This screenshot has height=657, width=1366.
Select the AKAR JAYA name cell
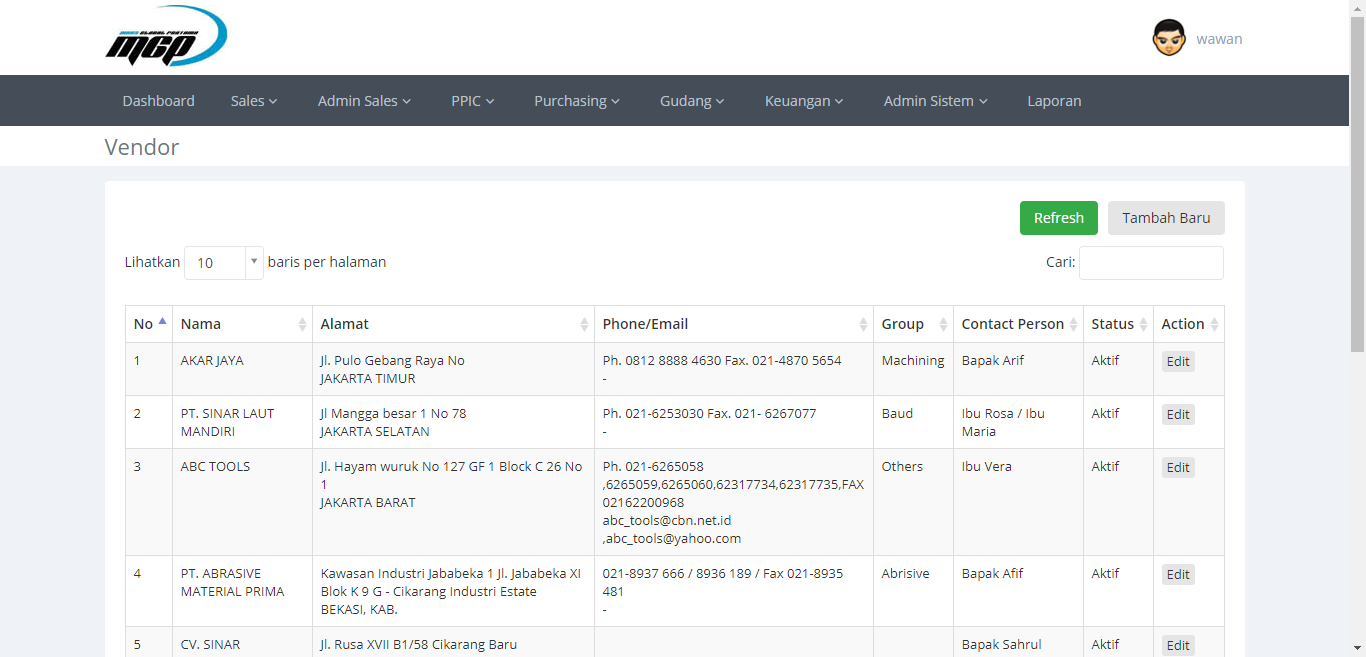coord(242,369)
